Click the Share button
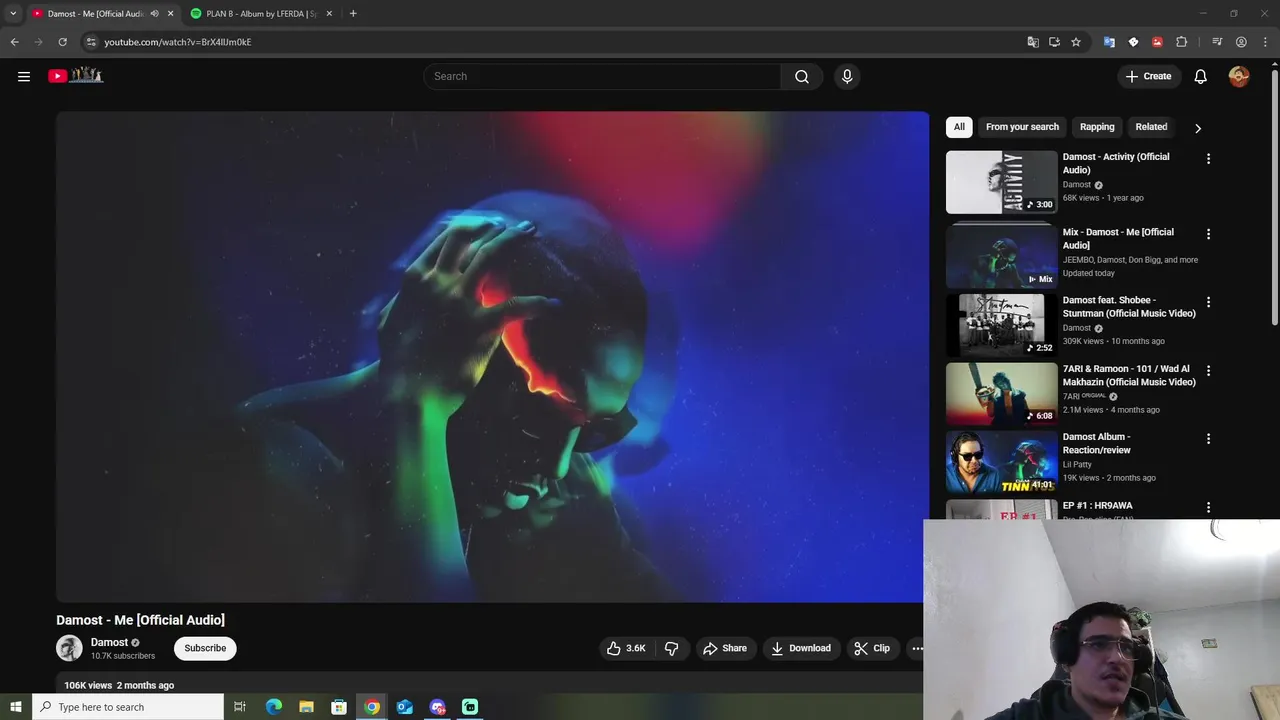The height and width of the screenshot is (720, 1280). [x=725, y=648]
